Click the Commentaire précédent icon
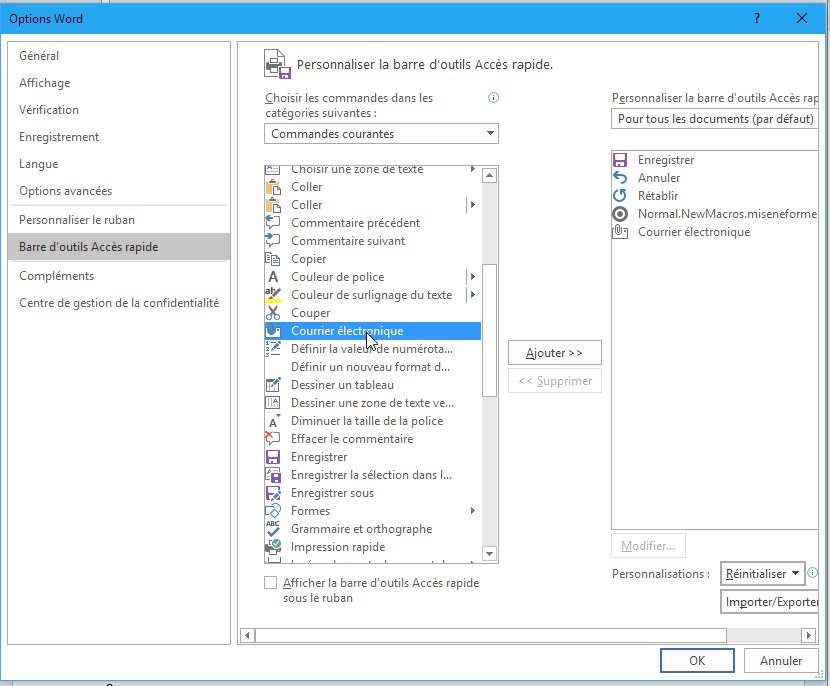 273,223
